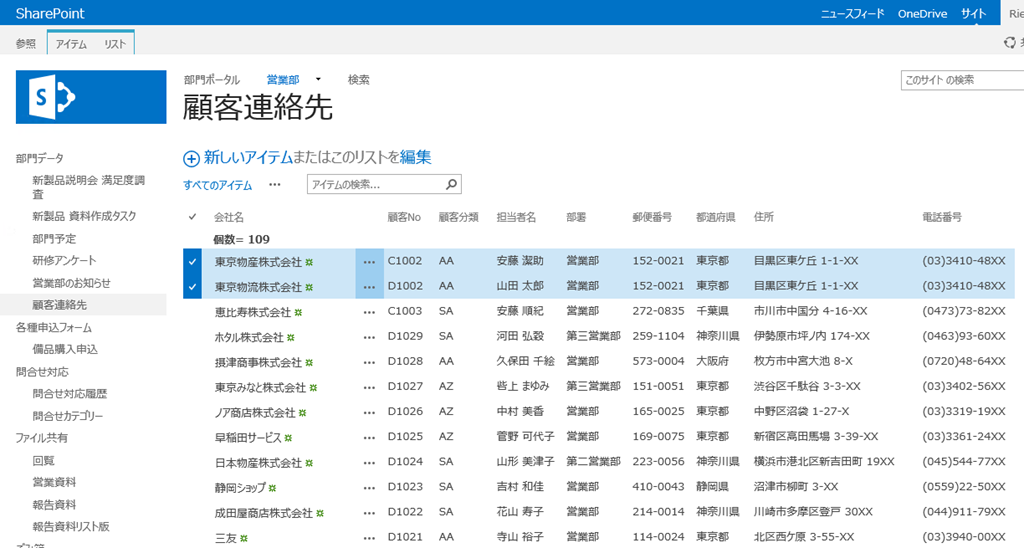Image resolution: width=1024 pixels, height=548 pixels.
Task: Open 新製品 資料作成タスク in left navigation
Action: [x=84, y=216]
